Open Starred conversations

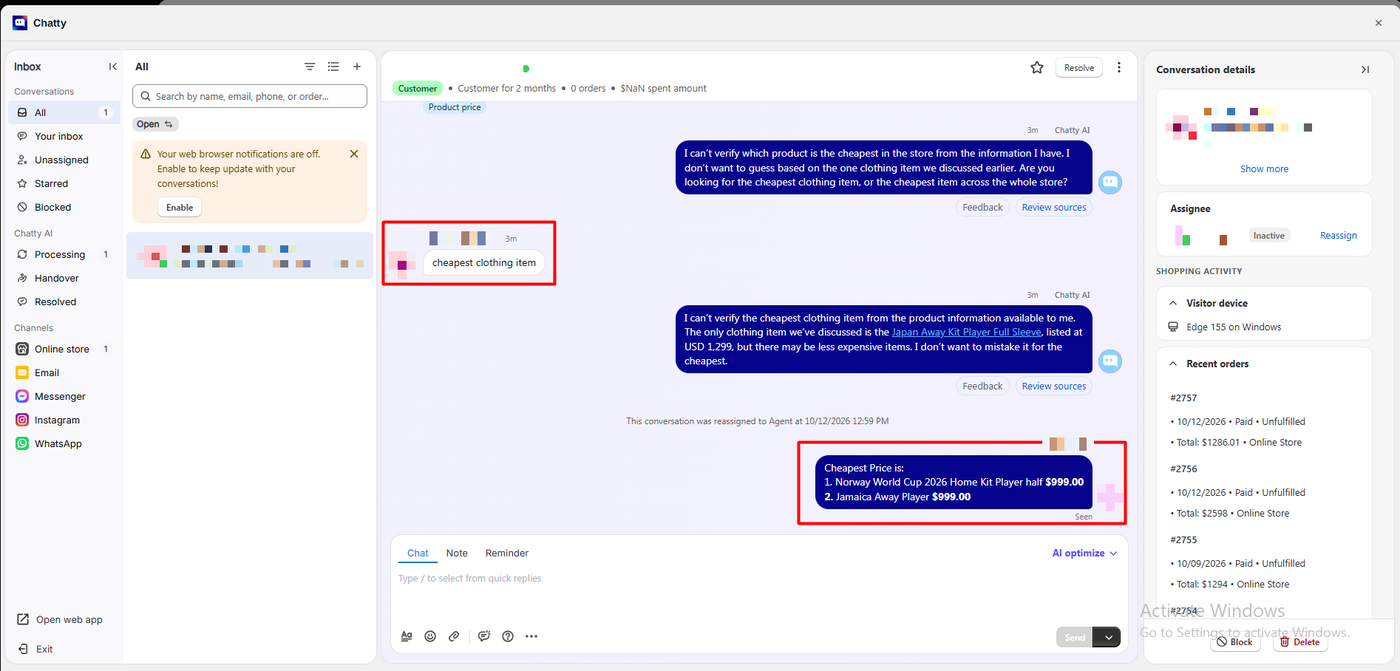click(x=64, y=184)
